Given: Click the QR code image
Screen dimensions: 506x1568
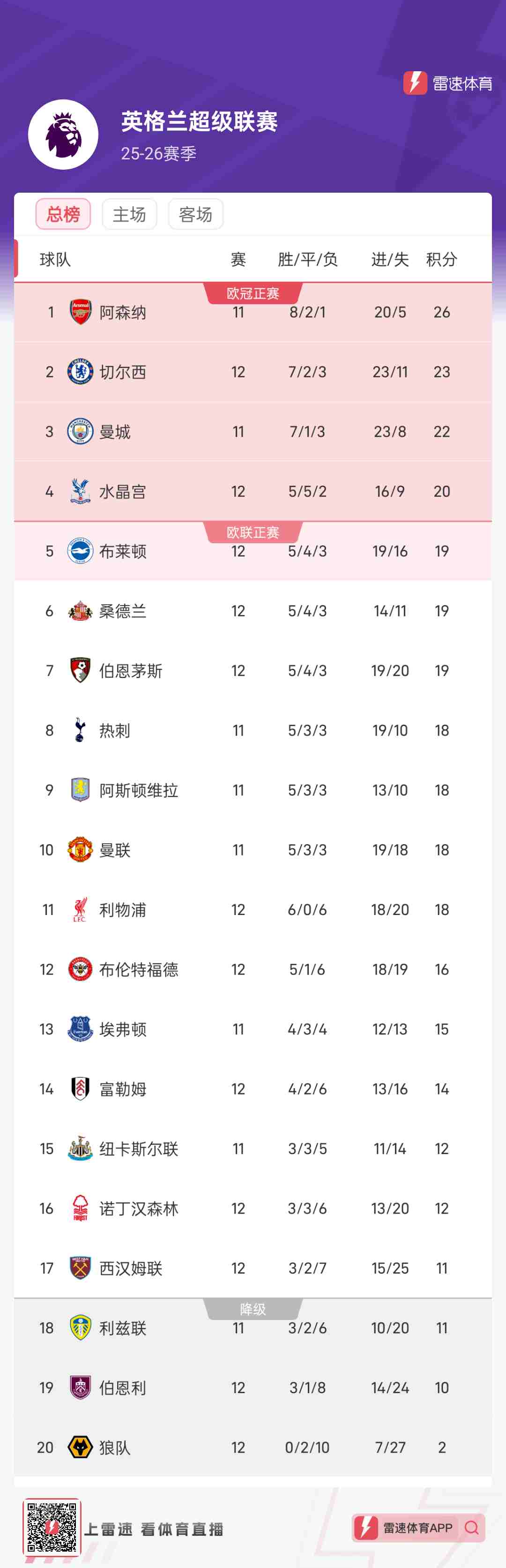Looking at the screenshot, I should point(52,1527).
